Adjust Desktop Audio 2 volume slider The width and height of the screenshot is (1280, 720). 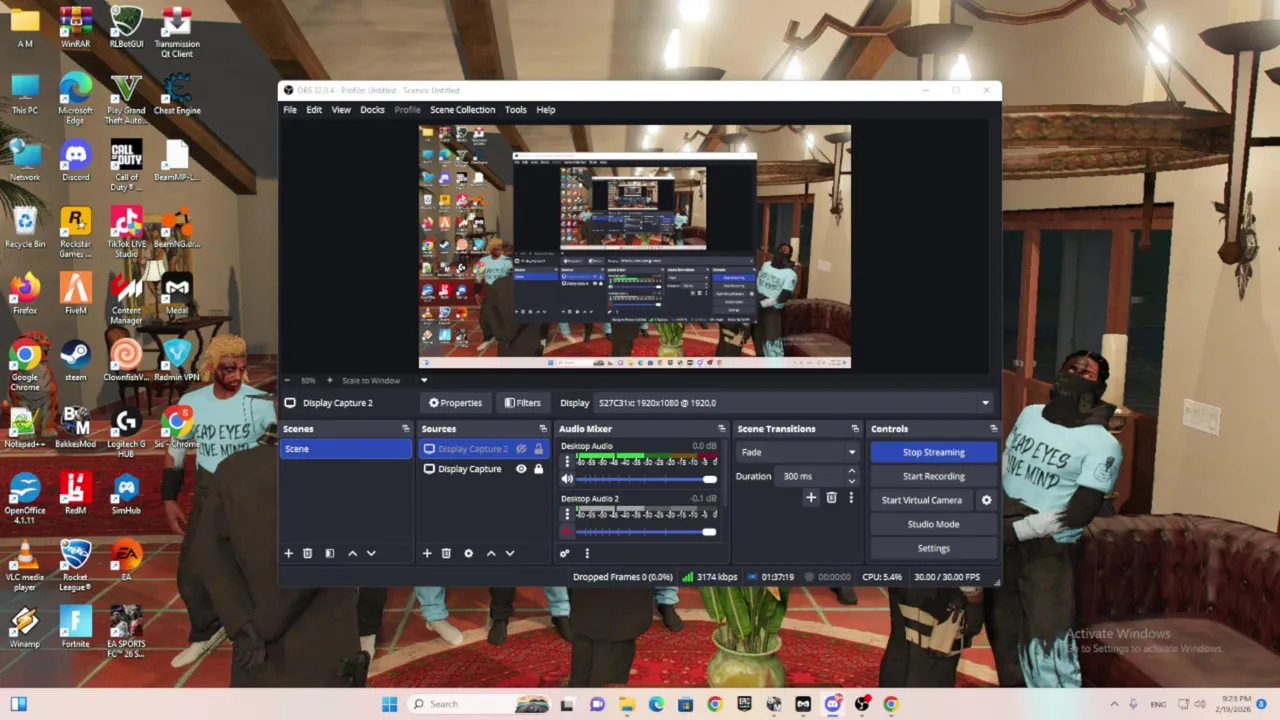pos(646,532)
